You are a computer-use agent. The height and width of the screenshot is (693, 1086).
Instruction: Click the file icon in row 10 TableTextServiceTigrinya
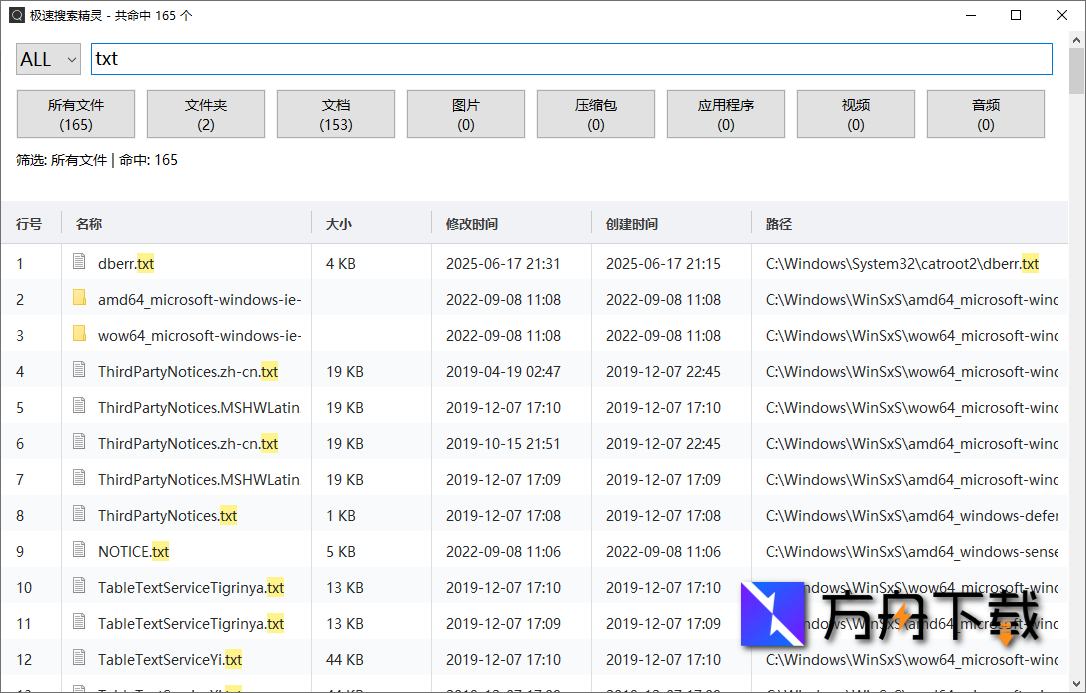click(x=79, y=586)
